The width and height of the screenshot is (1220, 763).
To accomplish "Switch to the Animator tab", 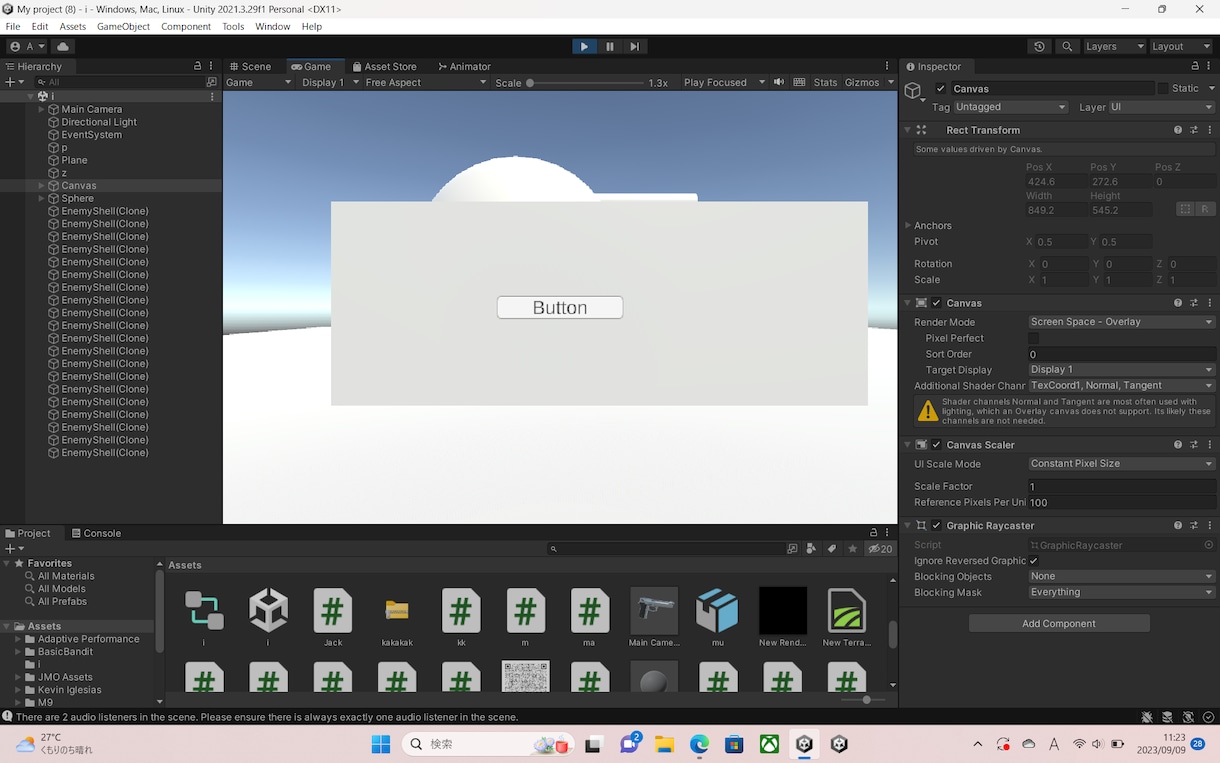I will click(x=465, y=66).
